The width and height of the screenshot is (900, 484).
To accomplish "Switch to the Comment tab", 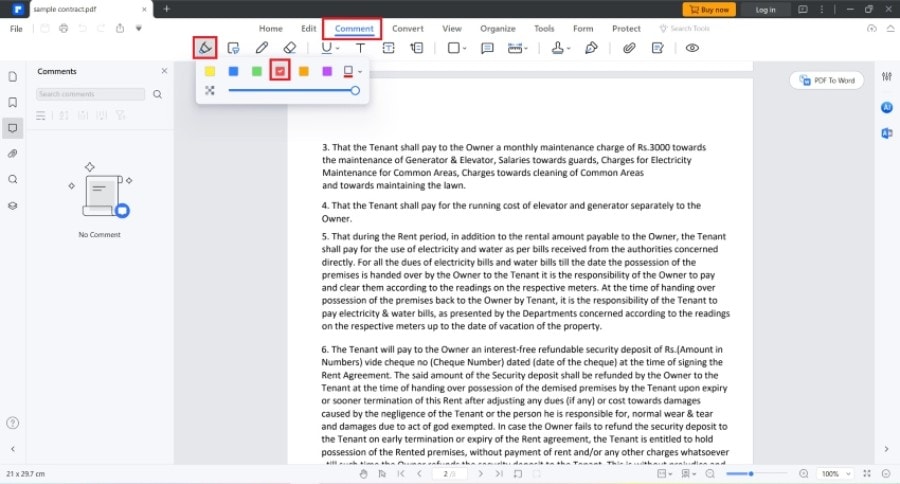I will coord(354,28).
